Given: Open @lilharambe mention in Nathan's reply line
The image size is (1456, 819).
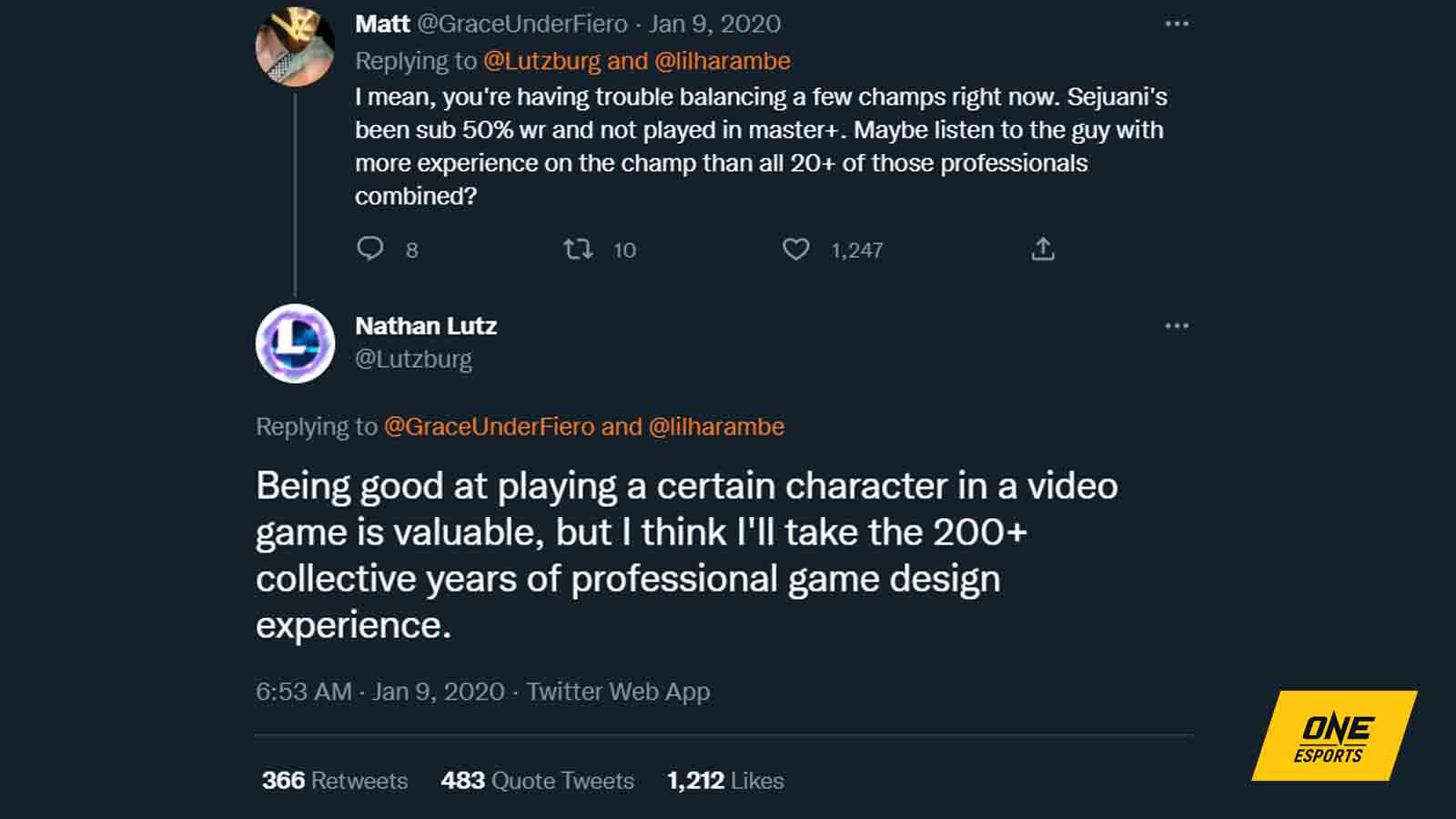Looking at the screenshot, I should coord(716,427).
